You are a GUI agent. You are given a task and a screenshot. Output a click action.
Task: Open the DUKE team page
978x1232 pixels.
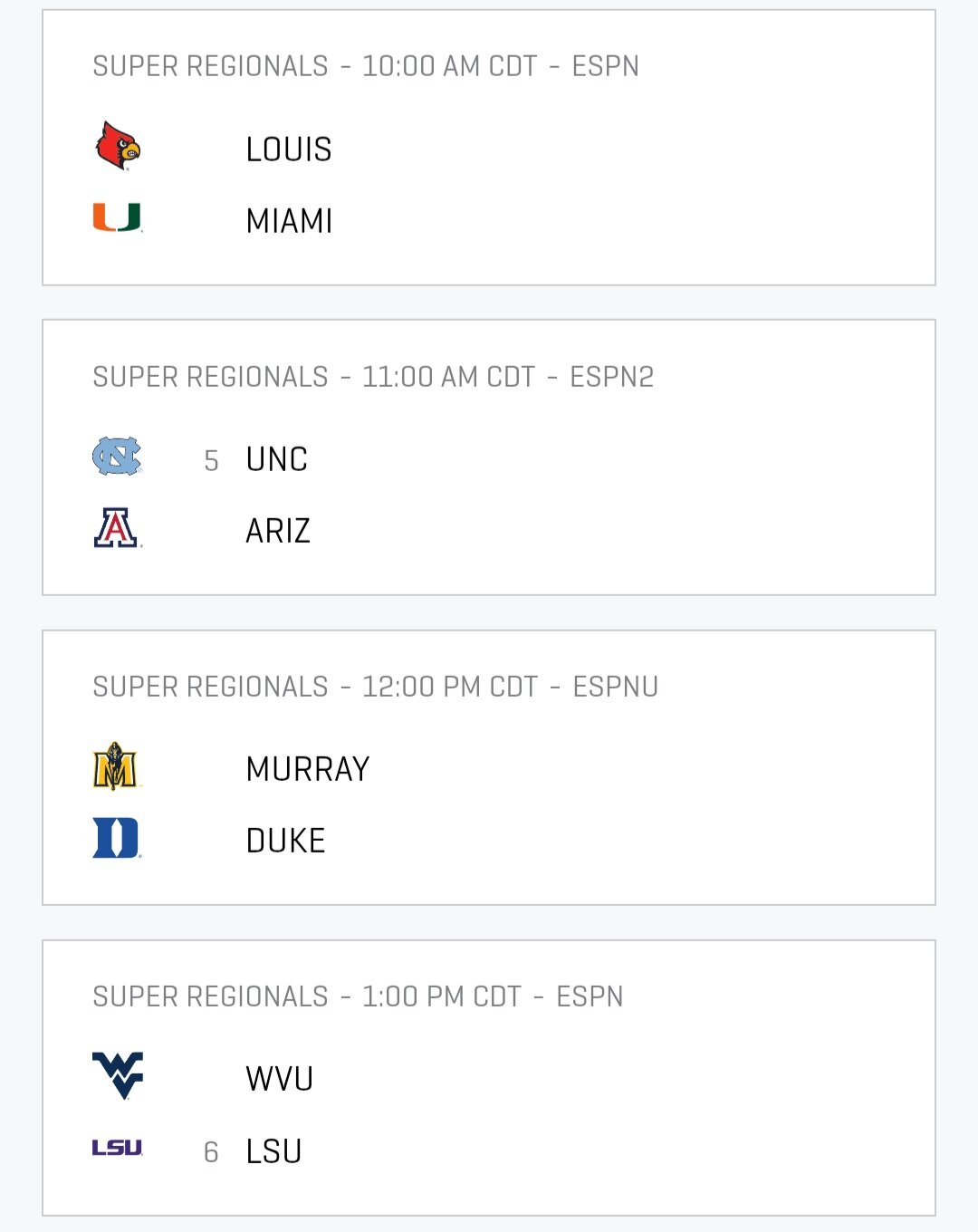point(285,841)
